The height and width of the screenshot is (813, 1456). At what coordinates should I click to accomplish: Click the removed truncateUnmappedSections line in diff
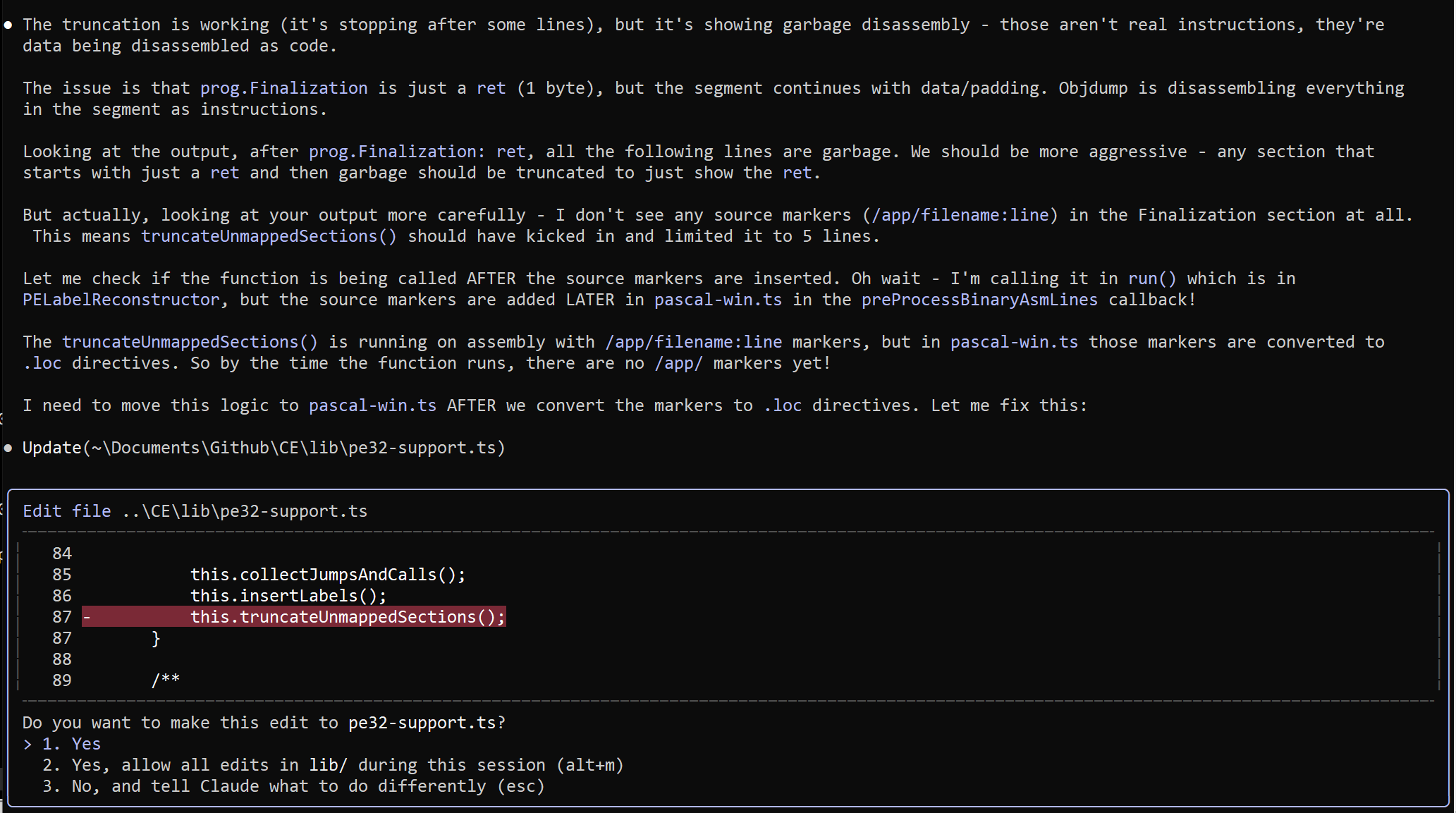[x=348, y=617]
